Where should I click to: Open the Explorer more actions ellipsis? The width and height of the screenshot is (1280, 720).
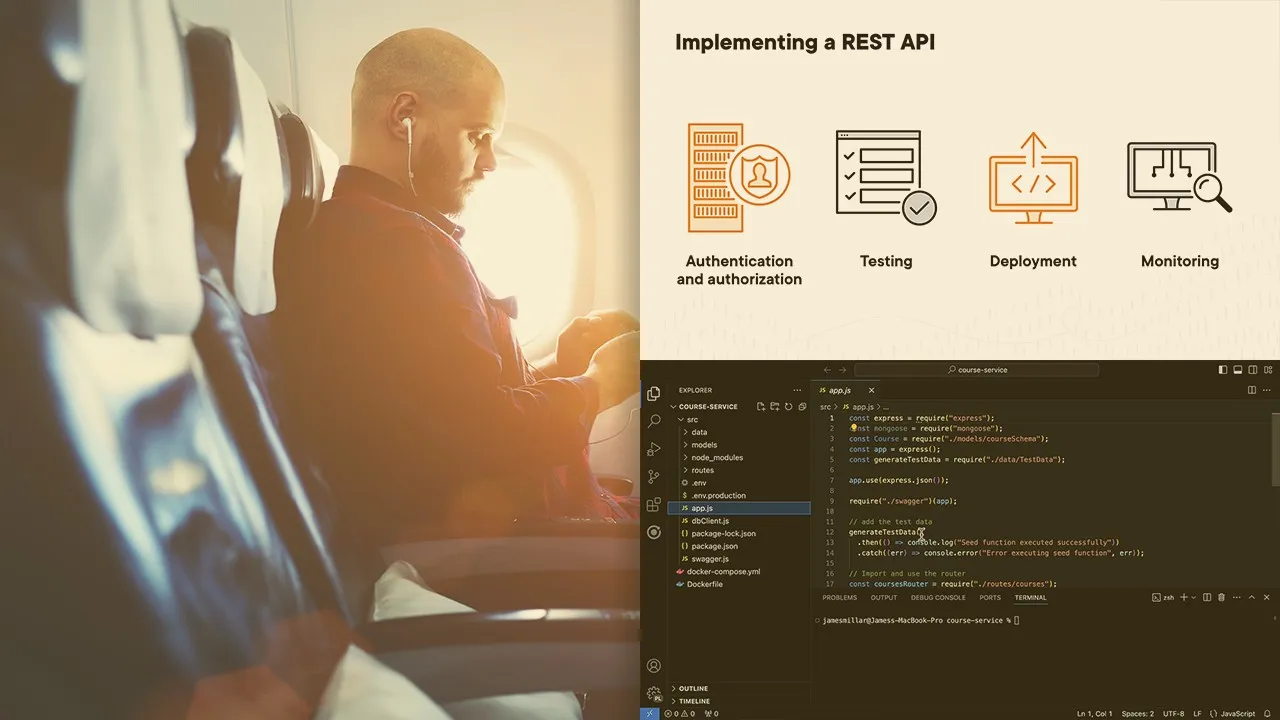(797, 390)
